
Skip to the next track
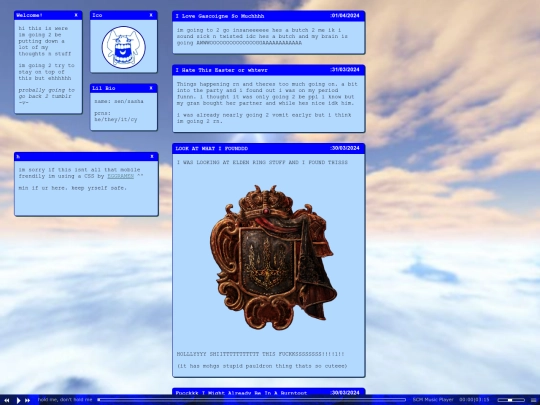pyautogui.click(x=28, y=400)
